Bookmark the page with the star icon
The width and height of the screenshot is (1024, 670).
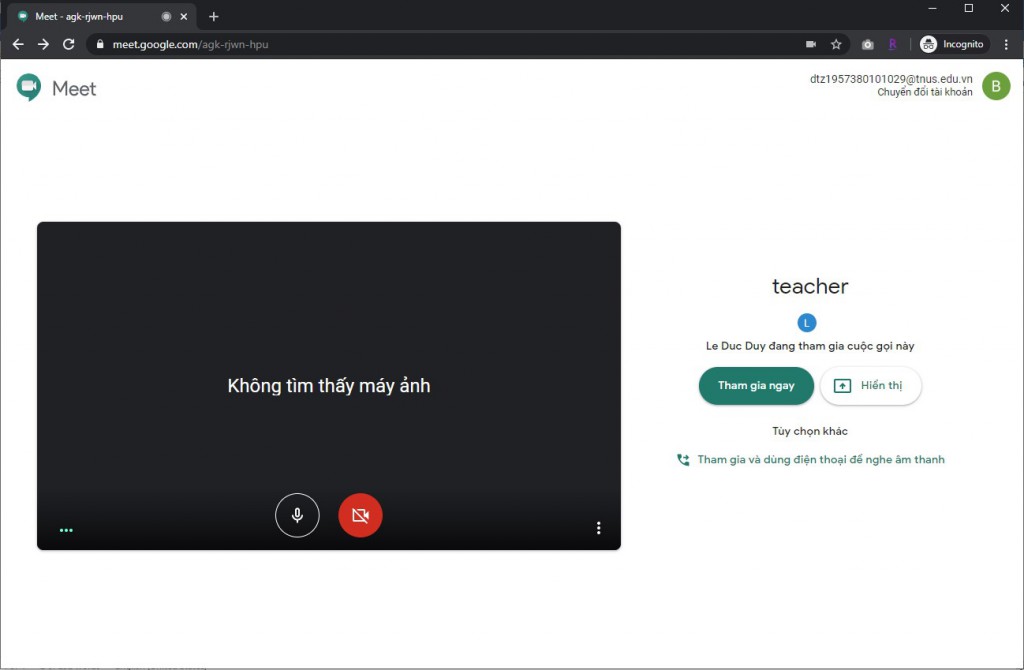pos(836,44)
